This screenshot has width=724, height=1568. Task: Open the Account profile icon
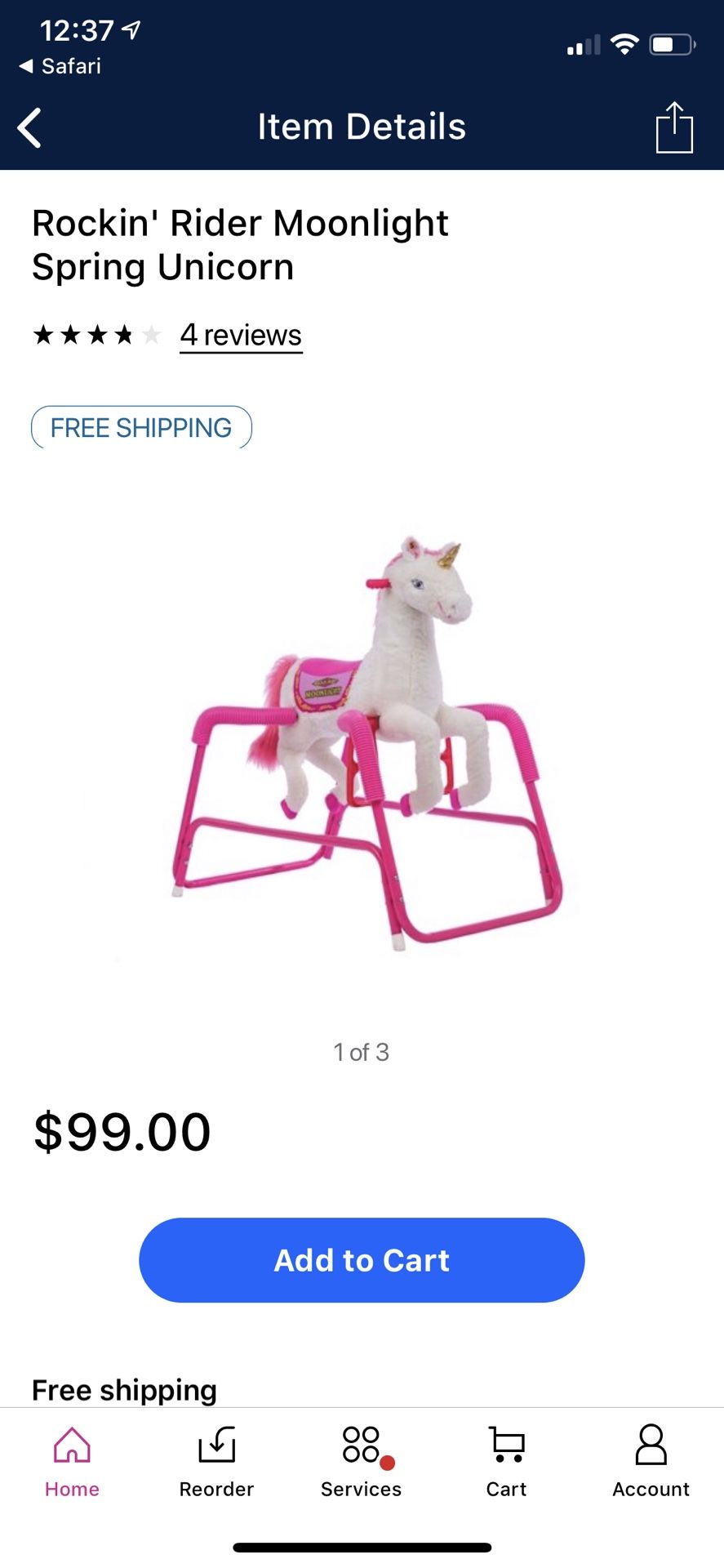coord(651,1445)
